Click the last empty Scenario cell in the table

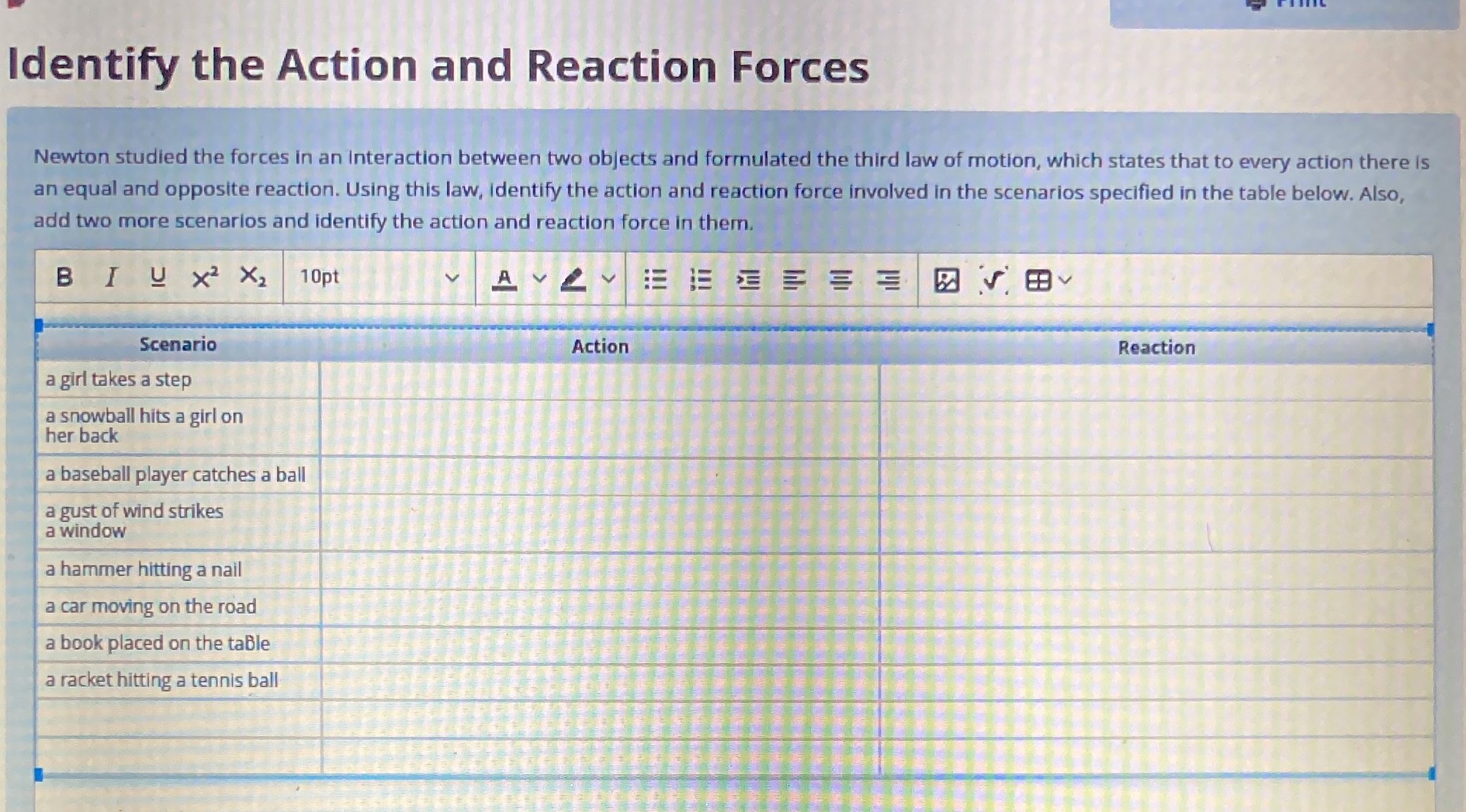pos(179,755)
